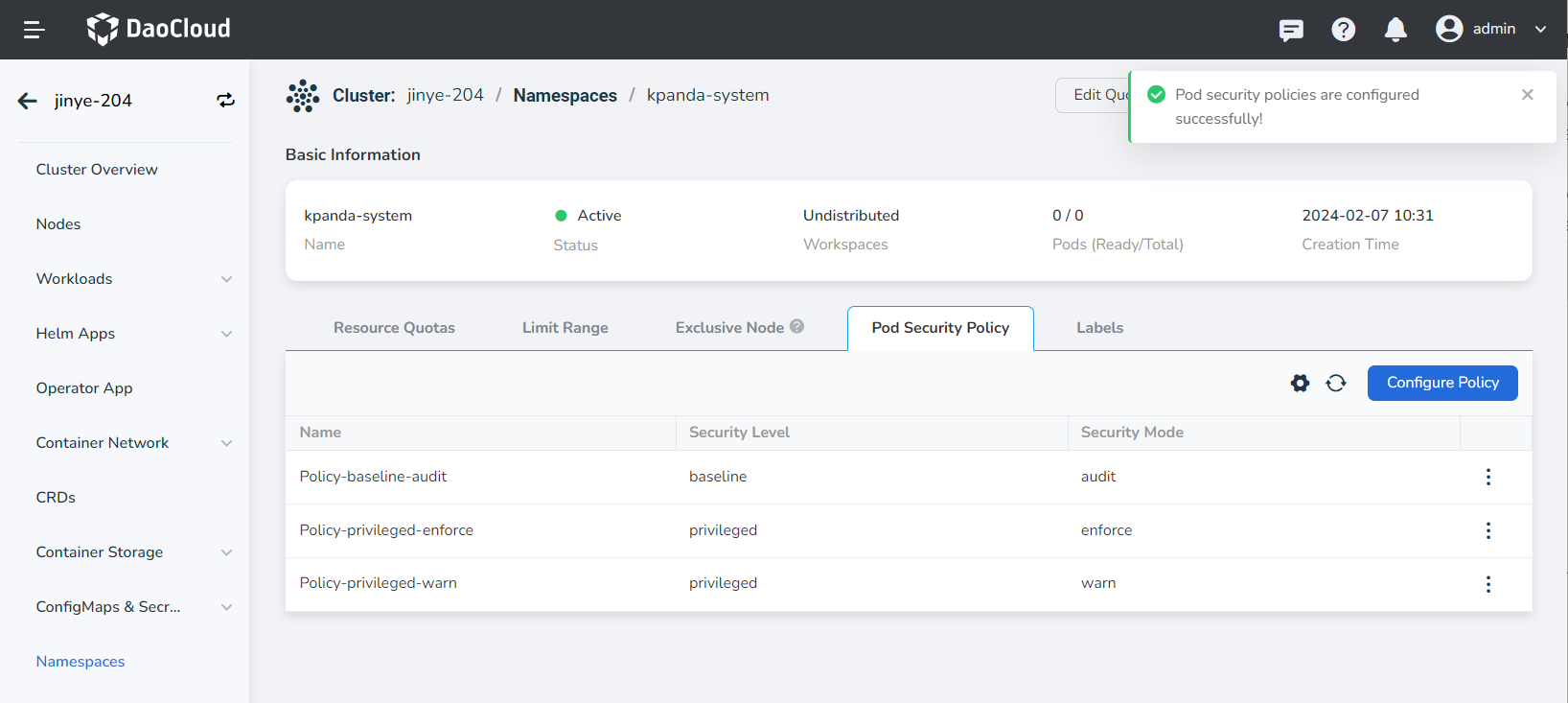Dismiss the success notification
Viewport: 1568px width, 703px height.
point(1527,95)
